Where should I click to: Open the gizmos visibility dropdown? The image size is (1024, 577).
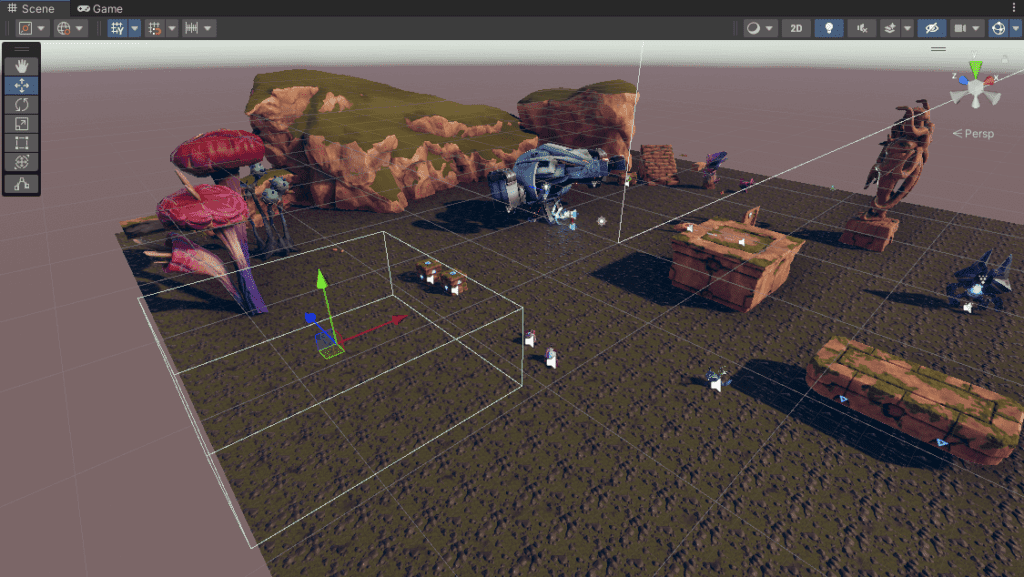coord(1016,27)
